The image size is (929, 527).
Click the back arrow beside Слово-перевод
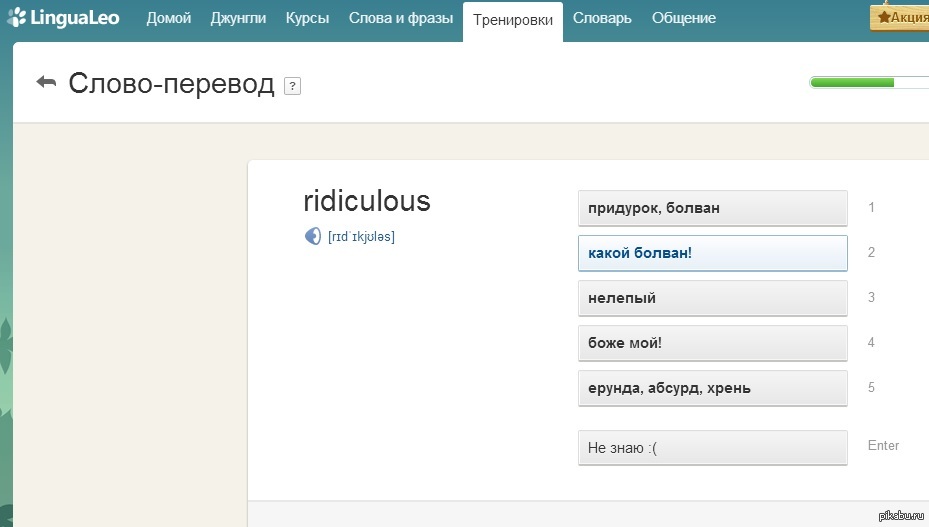pos(46,82)
